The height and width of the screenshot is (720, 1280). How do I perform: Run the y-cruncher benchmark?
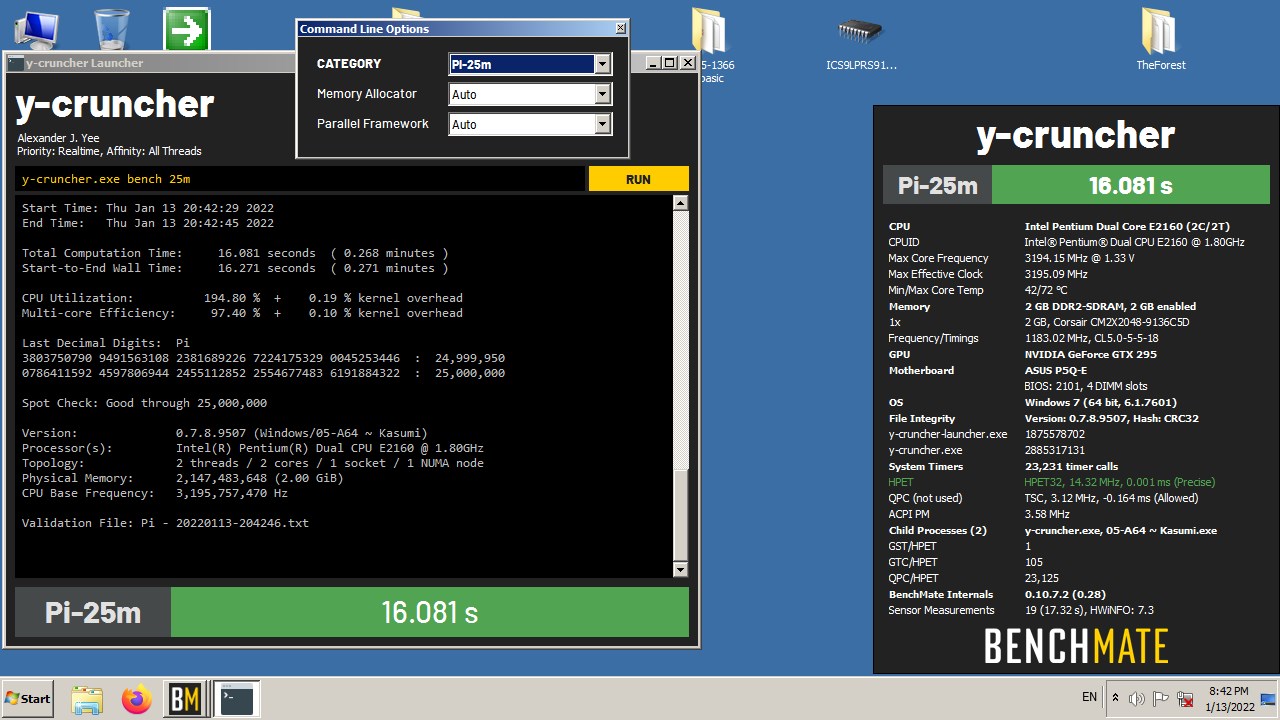638,179
